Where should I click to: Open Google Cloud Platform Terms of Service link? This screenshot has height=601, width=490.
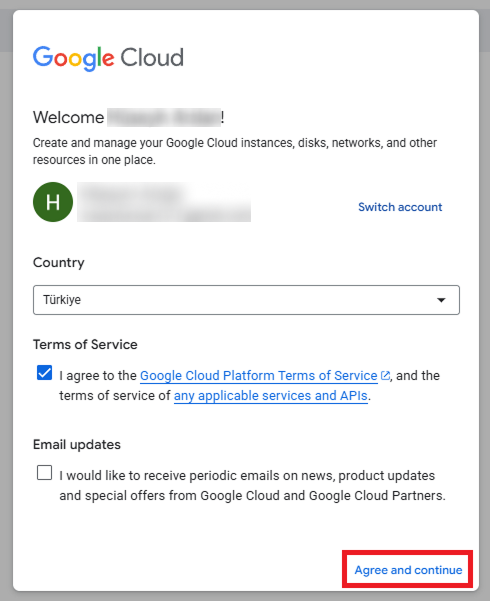coord(258,376)
